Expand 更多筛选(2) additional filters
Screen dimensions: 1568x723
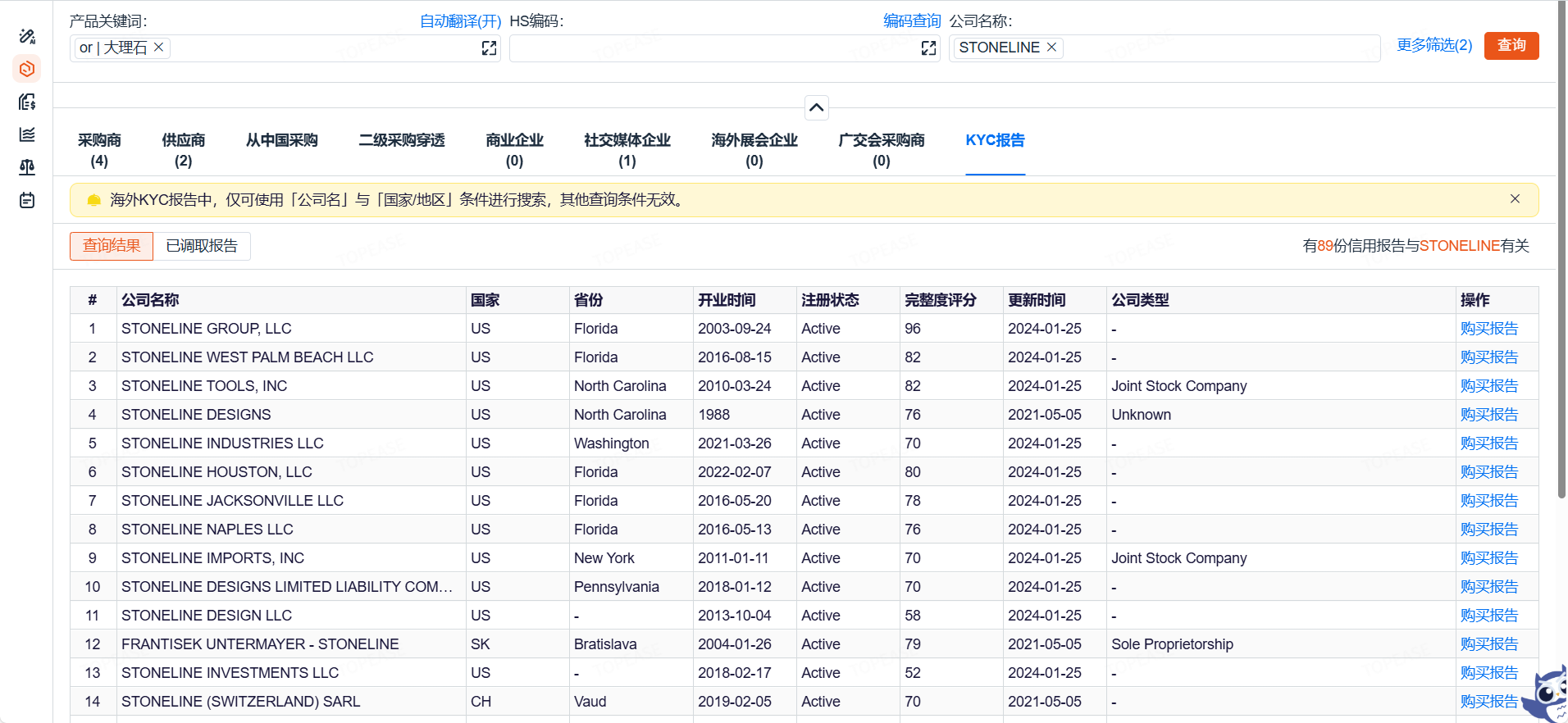1434,45
